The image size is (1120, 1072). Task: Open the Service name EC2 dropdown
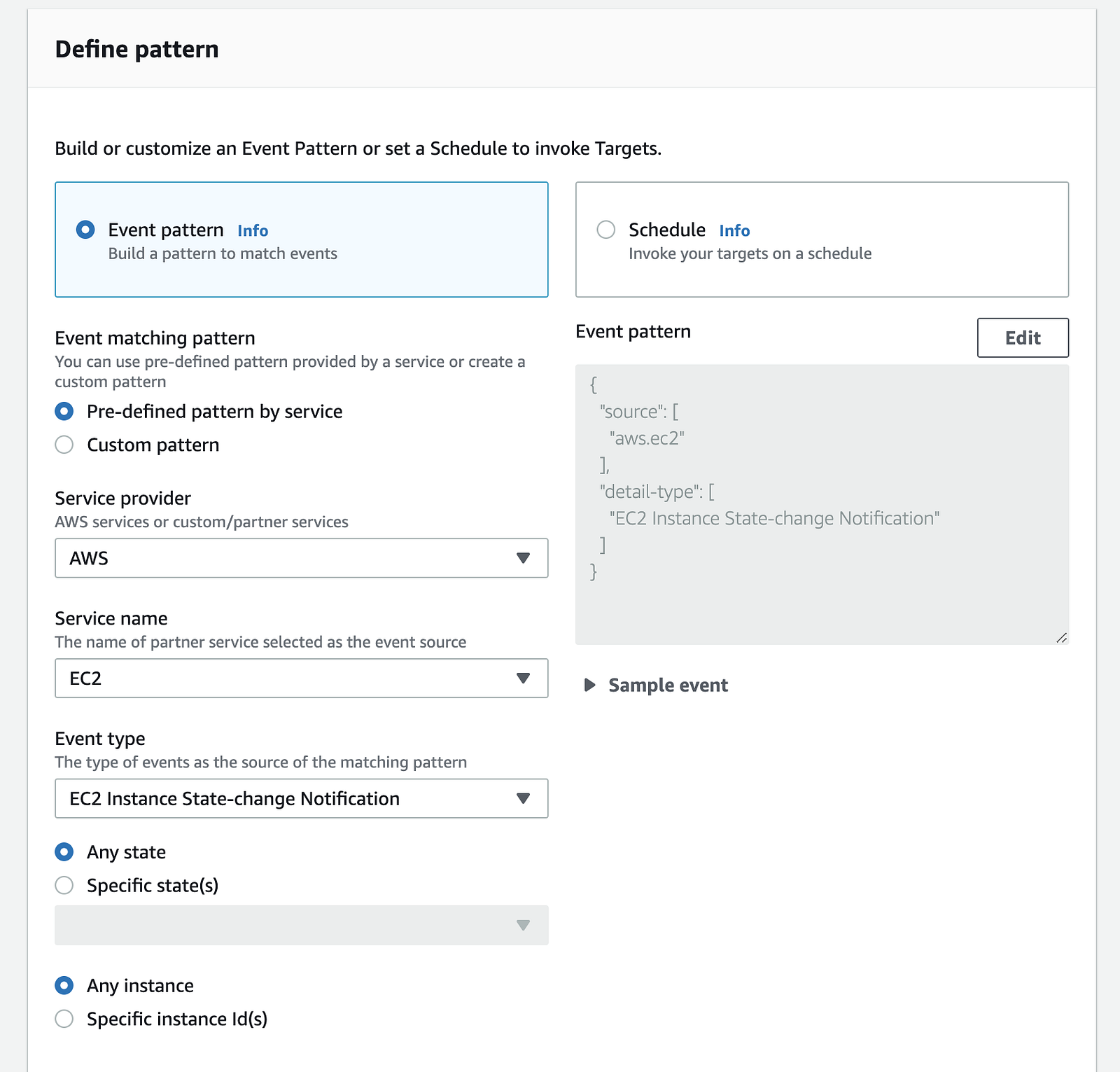[301, 678]
